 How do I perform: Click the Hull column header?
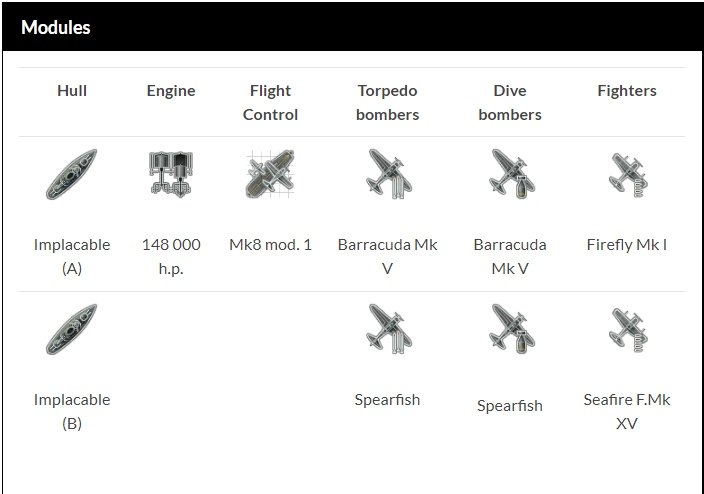72,91
